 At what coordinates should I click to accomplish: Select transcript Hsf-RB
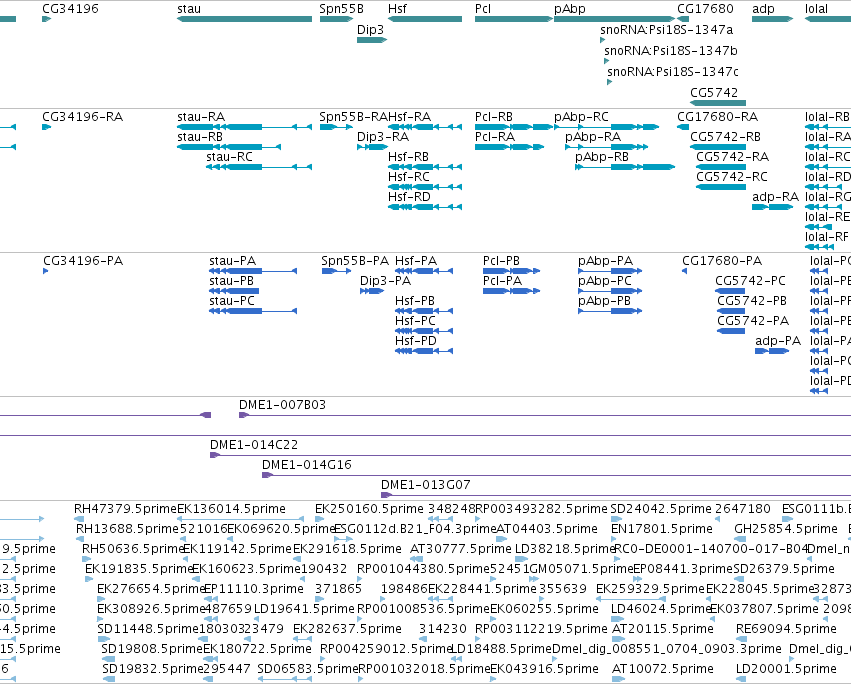tap(408, 157)
